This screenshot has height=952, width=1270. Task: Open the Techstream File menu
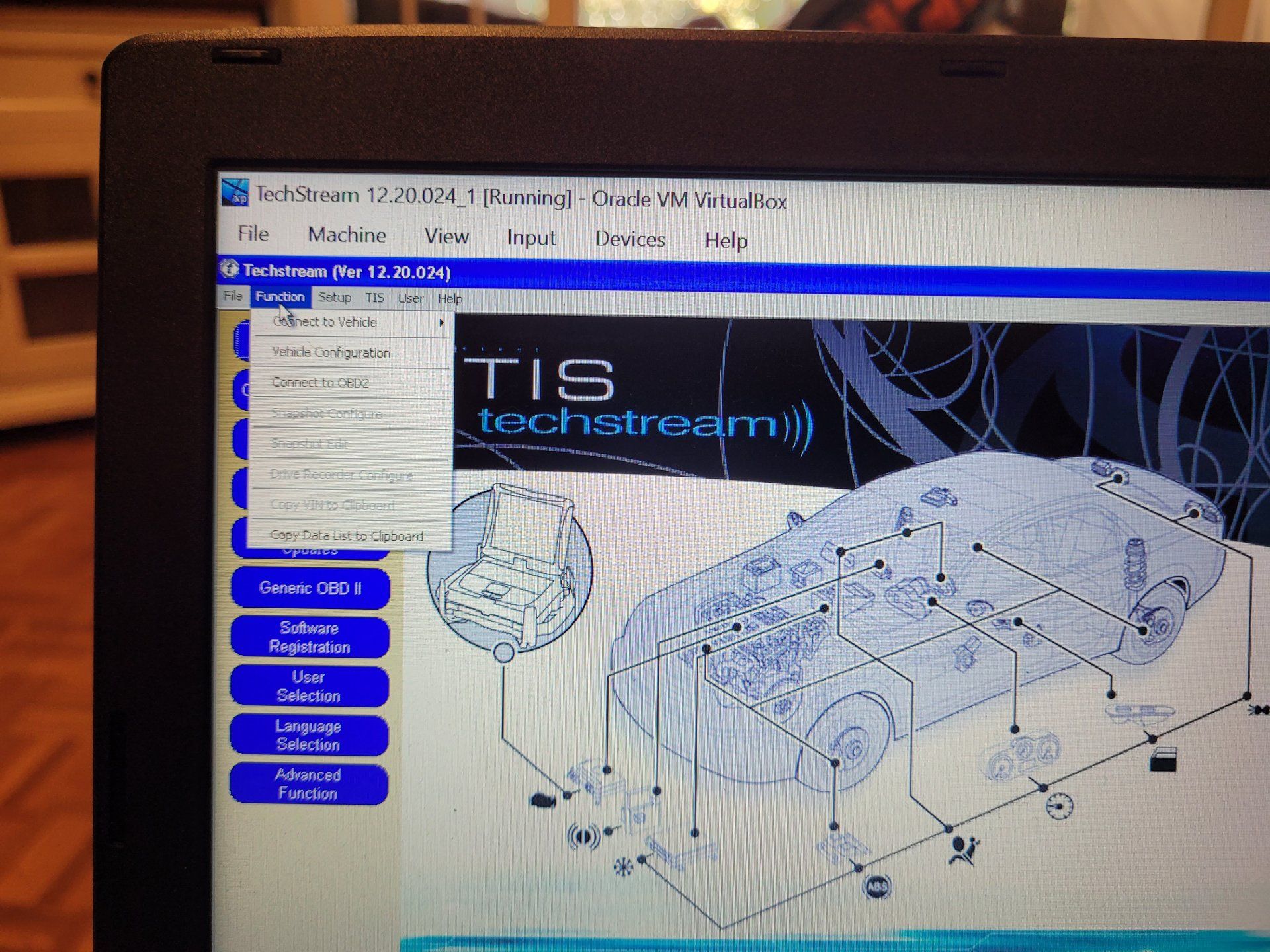click(233, 296)
